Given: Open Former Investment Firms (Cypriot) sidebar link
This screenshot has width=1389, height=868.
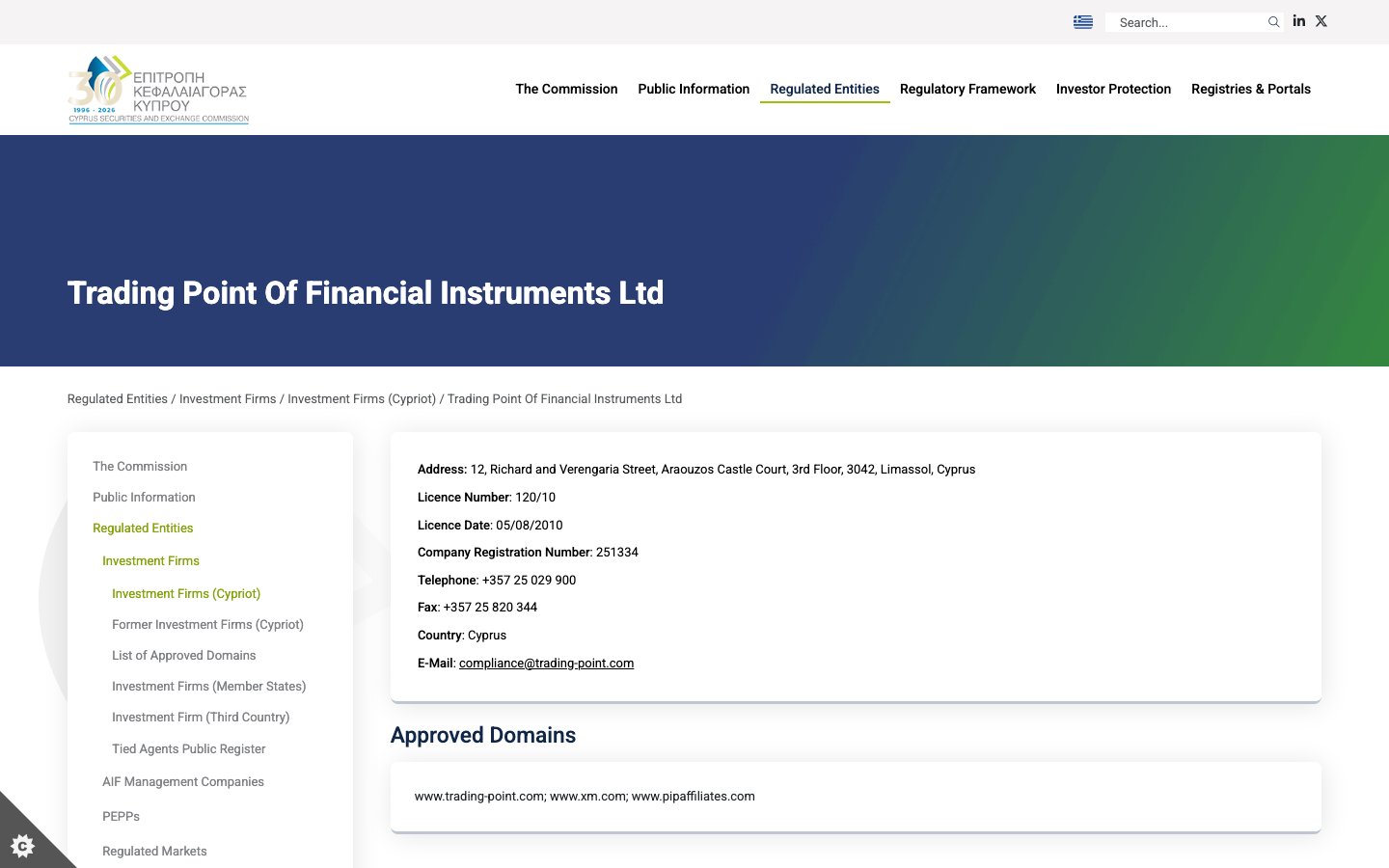Looking at the screenshot, I should coord(207,625).
